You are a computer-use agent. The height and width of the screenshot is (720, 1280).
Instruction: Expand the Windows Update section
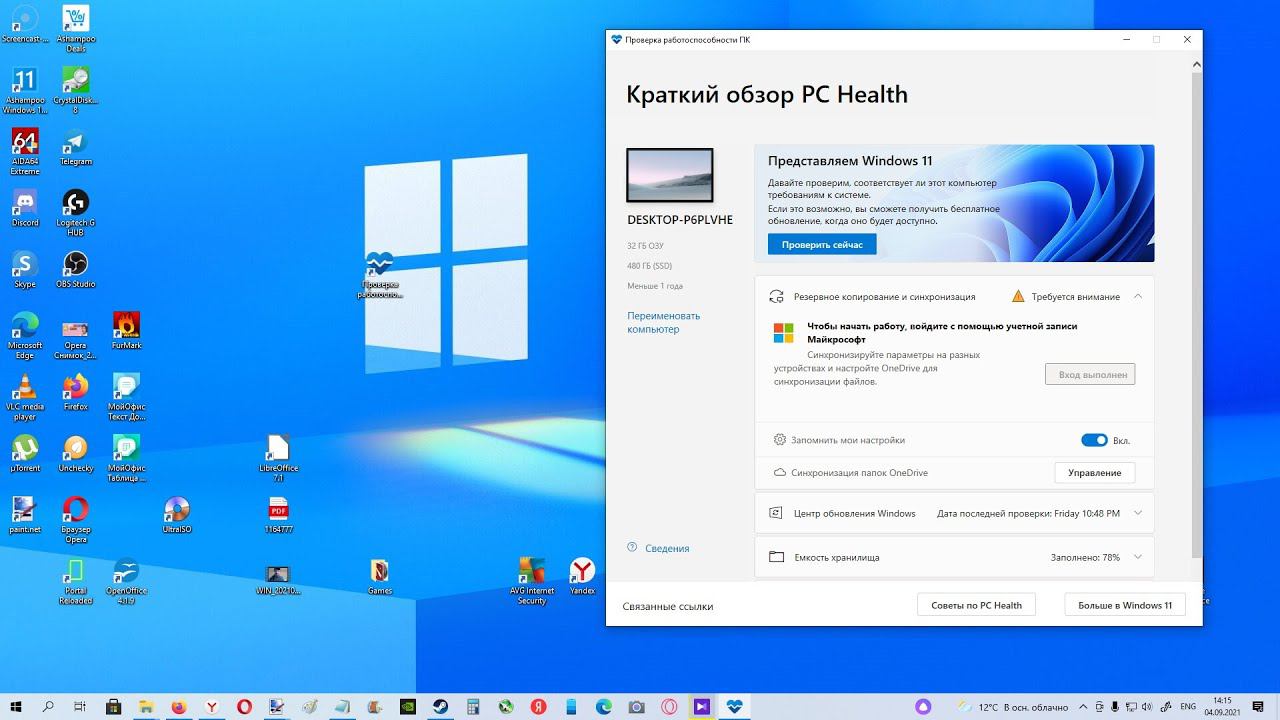1138,513
